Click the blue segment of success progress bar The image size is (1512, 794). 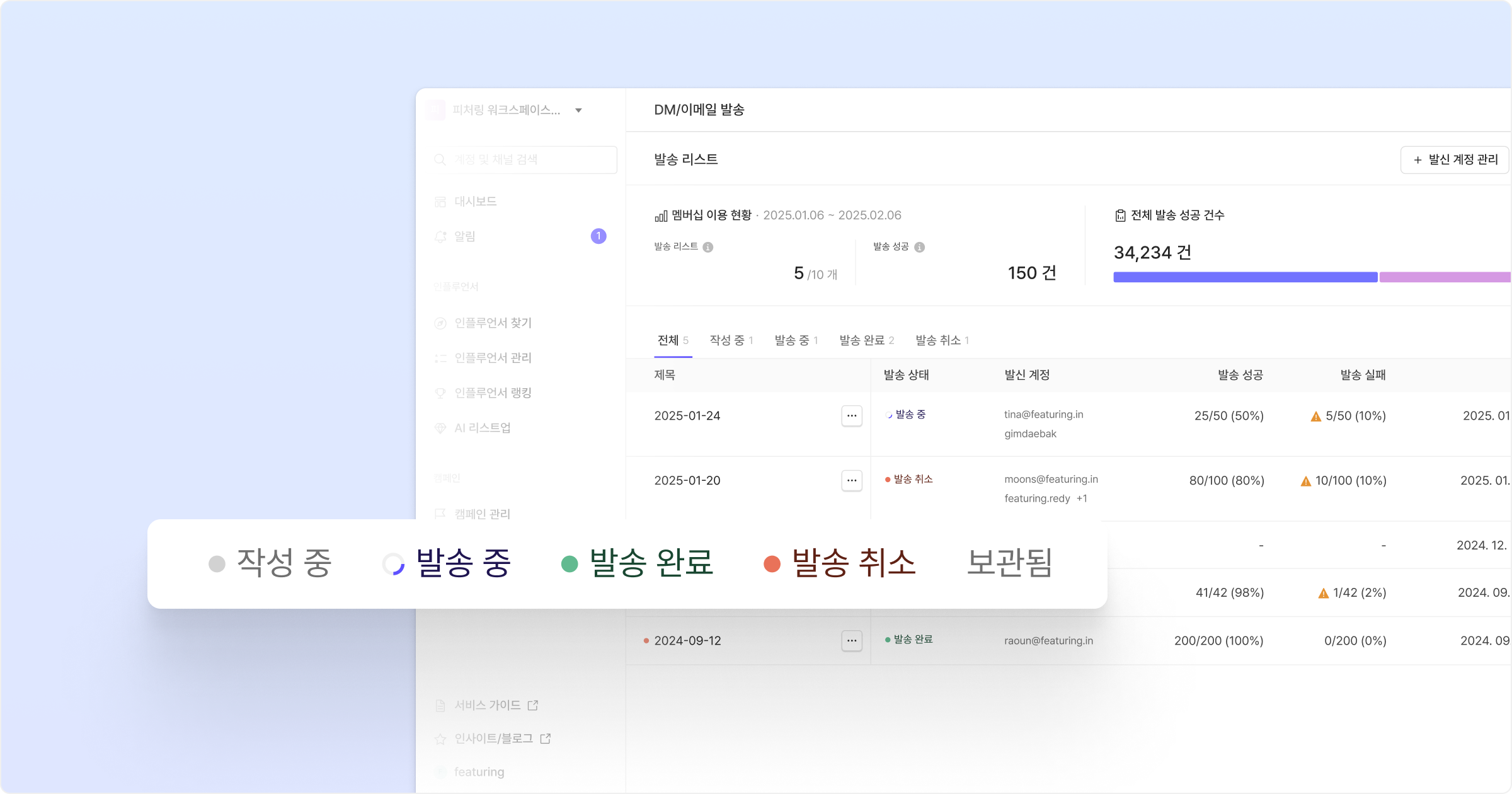1244,277
